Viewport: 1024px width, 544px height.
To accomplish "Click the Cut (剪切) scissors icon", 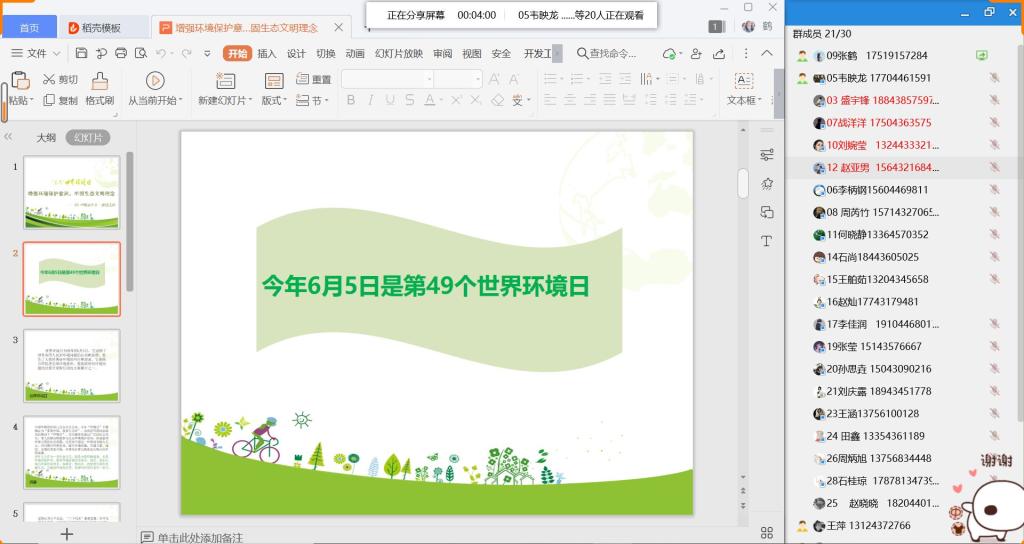I will [49, 79].
